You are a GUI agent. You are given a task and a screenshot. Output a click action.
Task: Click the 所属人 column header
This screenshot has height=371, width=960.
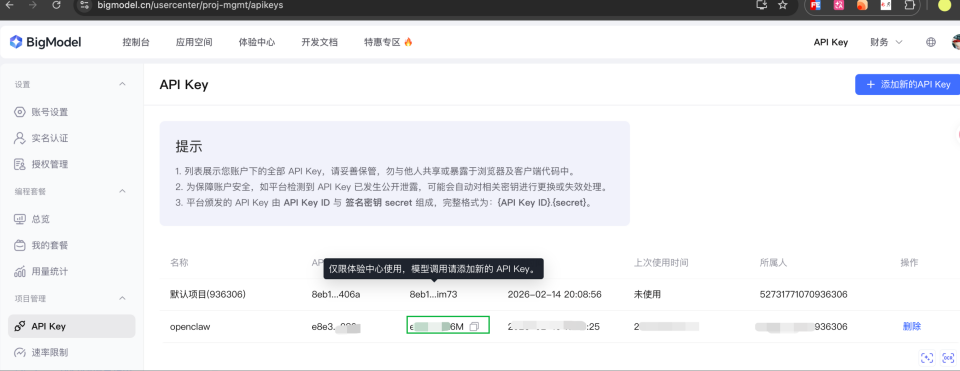pos(773,263)
